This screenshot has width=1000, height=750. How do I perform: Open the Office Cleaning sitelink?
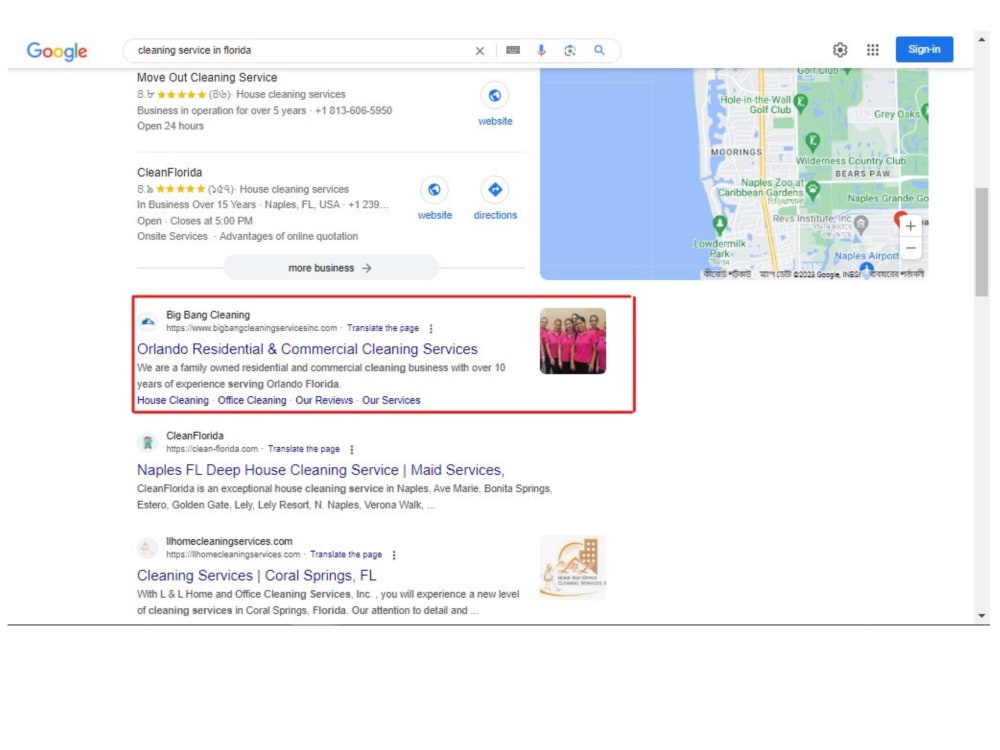click(252, 401)
